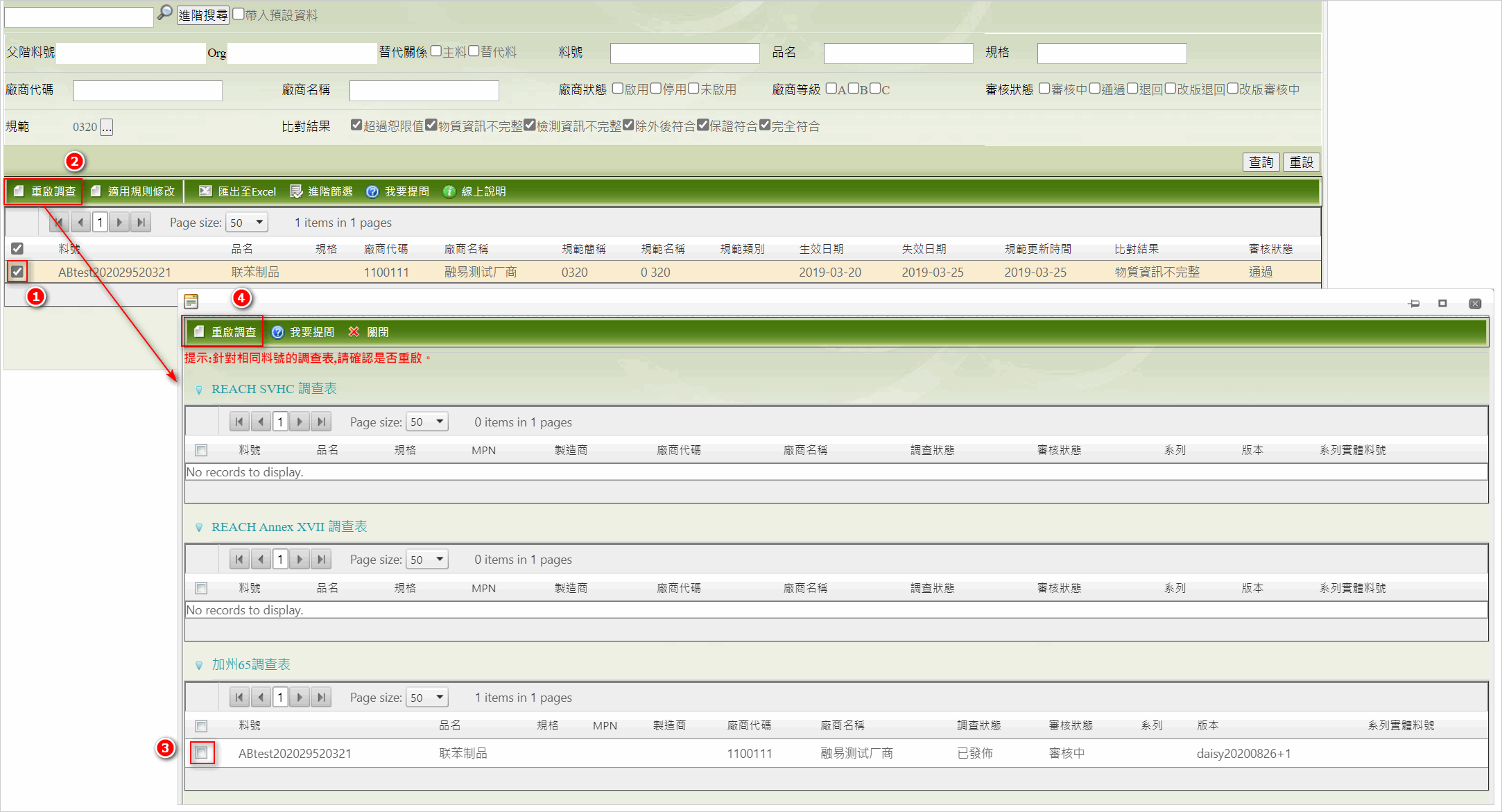Viewport: 1502px width, 812px height.
Task: Click the 進階搜尋 button
Action: [203, 15]
